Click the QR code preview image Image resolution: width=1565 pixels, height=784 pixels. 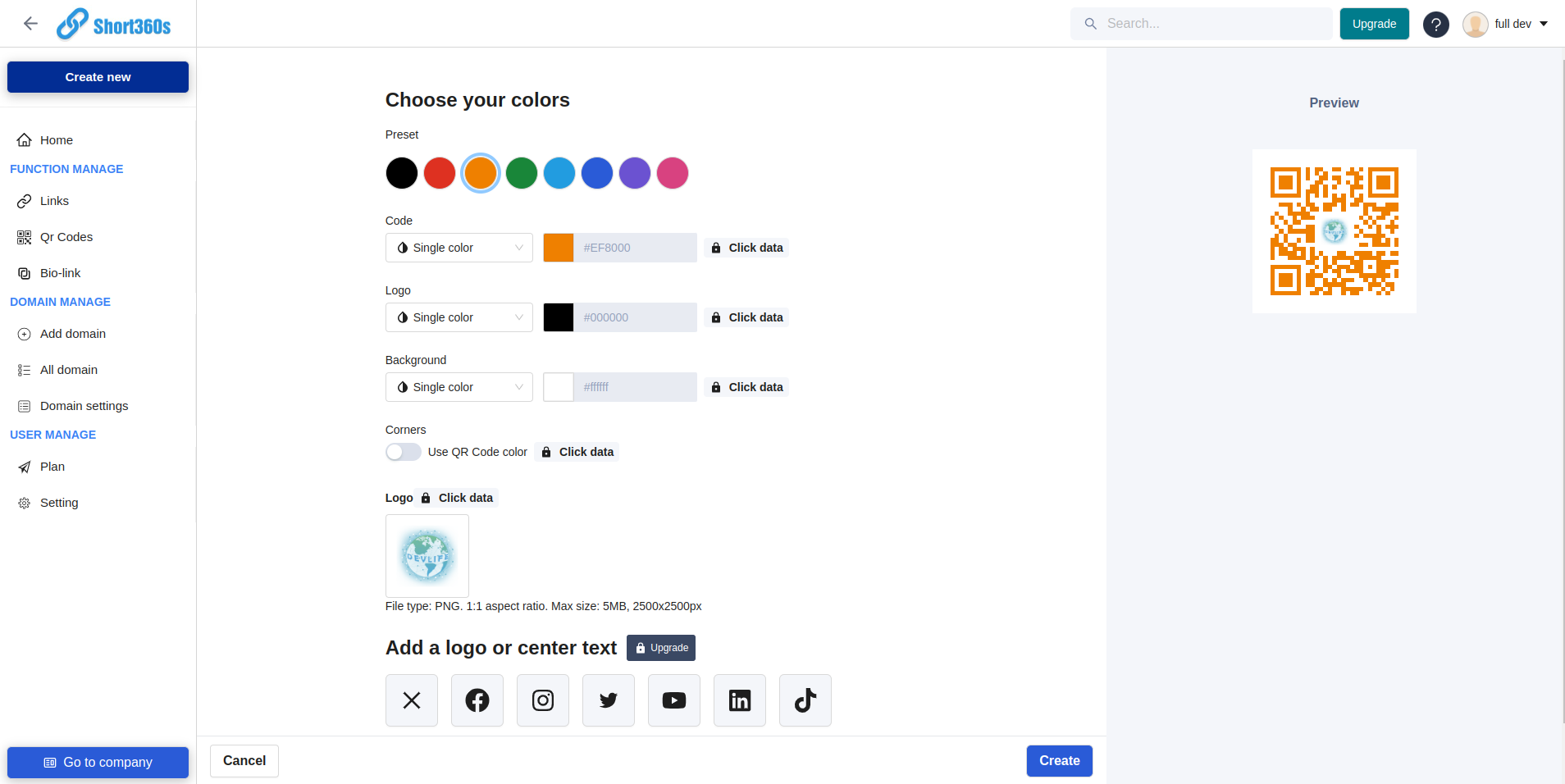(x=1335, y=231)
